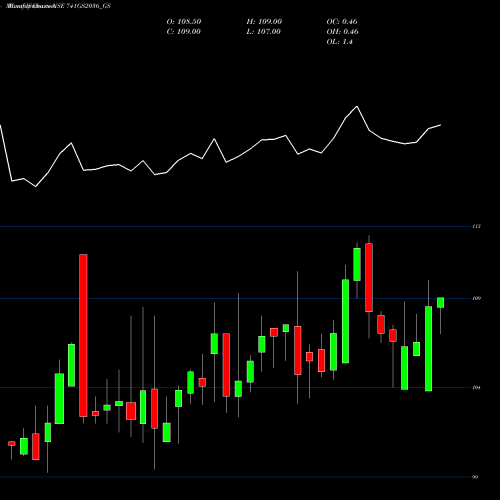Click the highest peak of the white line

(x=357, y=107)
